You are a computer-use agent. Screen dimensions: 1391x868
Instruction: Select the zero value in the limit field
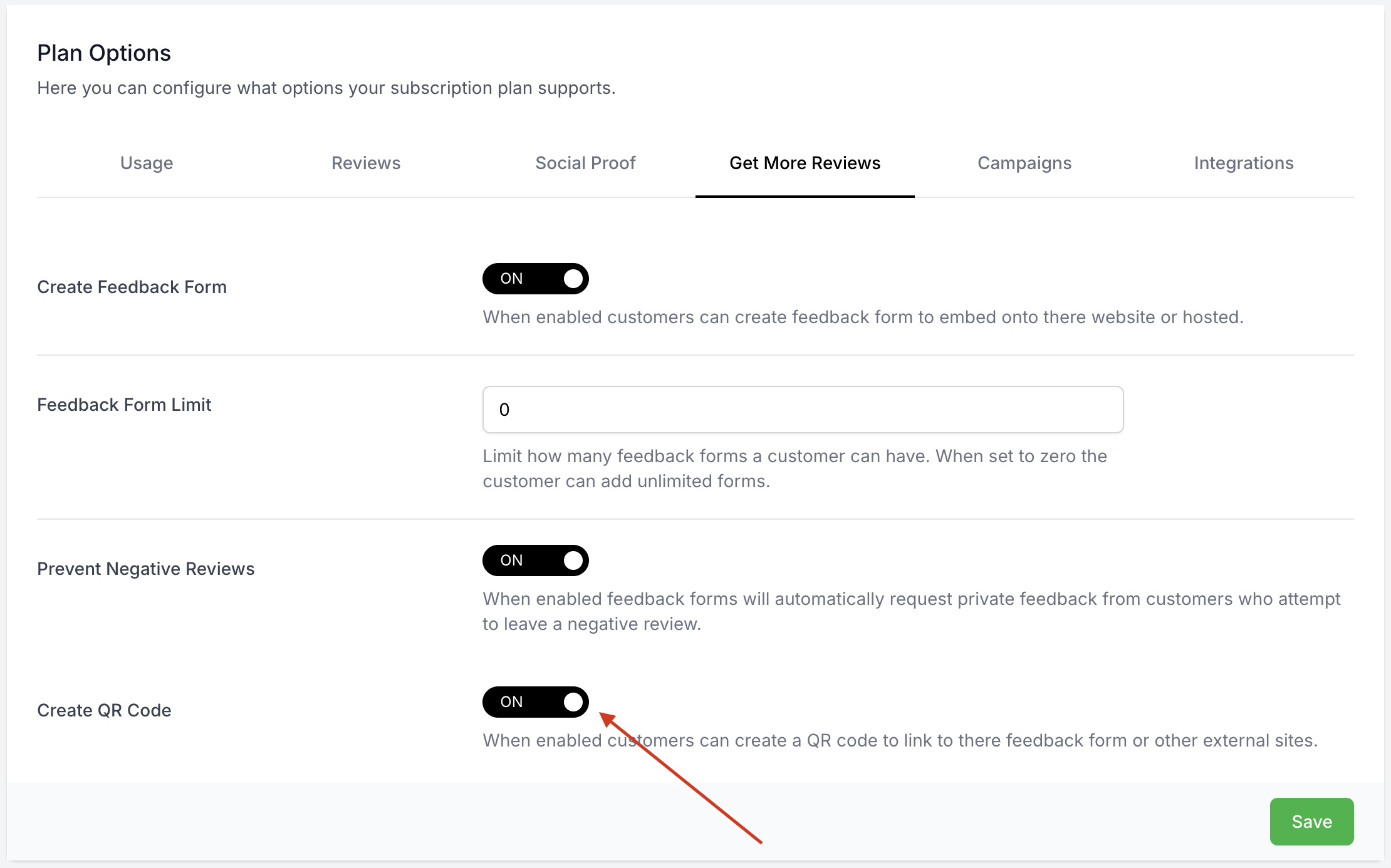click(x=505, y=410)
